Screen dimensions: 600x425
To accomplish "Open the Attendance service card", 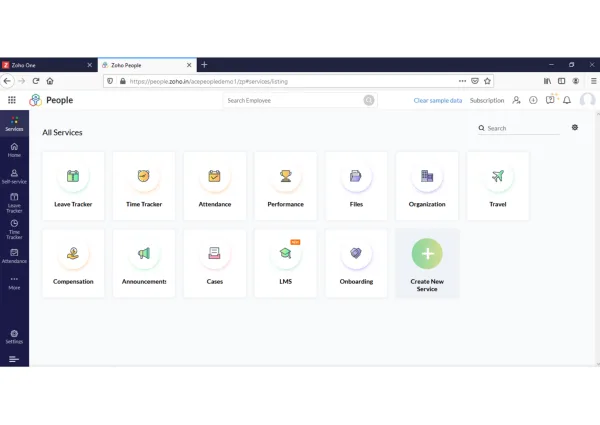I will pos(215,186).
